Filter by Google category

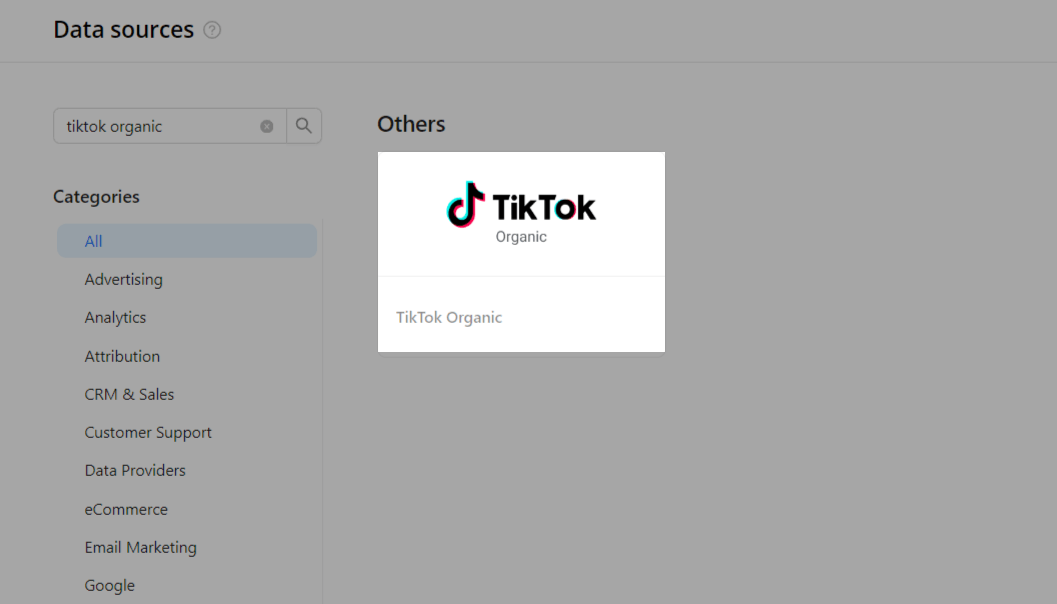click(x=110, y=585)
